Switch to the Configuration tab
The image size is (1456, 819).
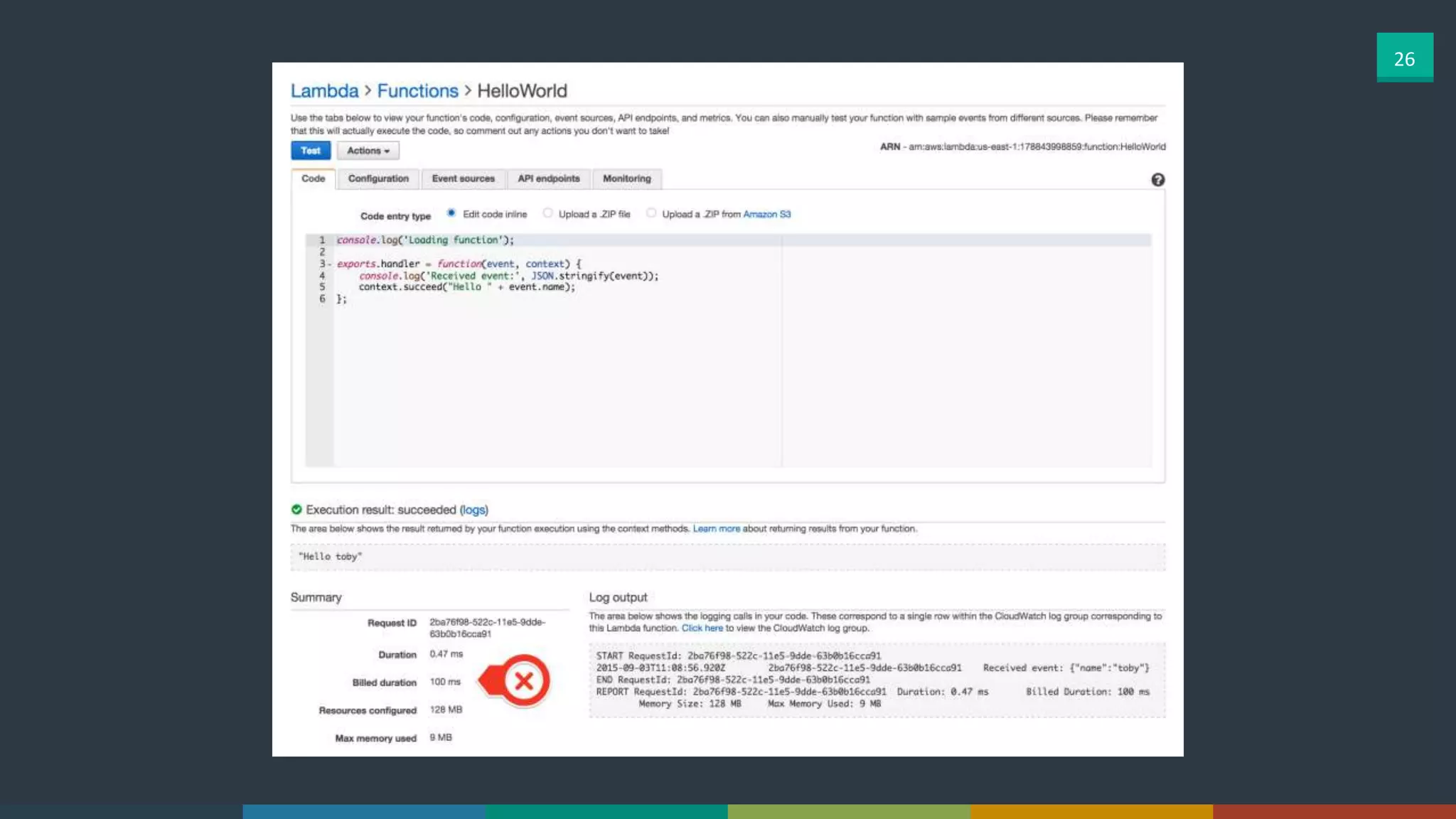[x=378, y=178]
